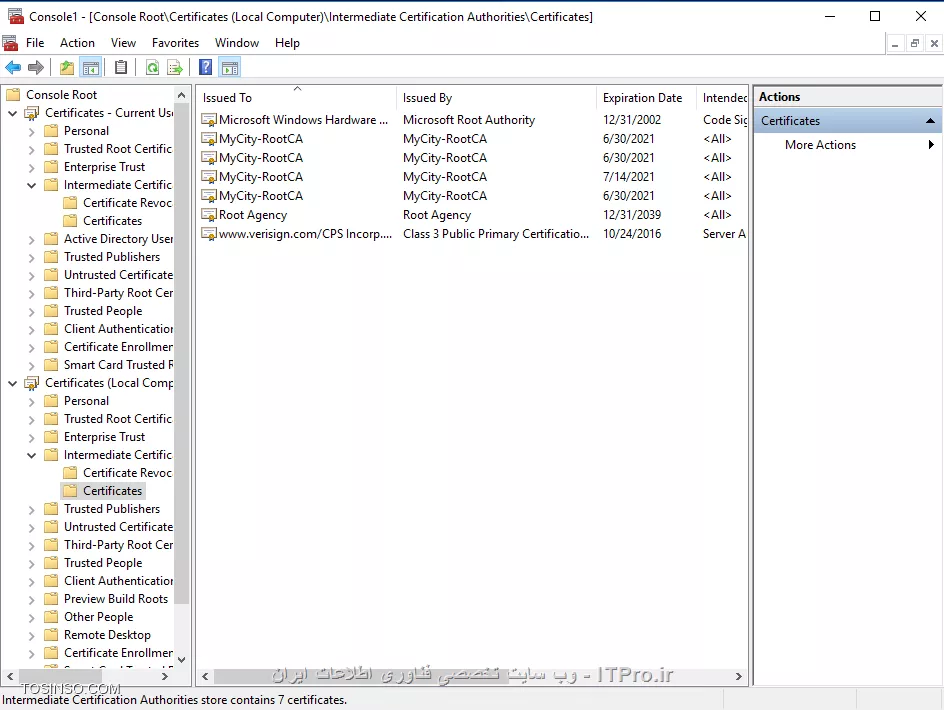Minimize the inner MDI child window

[895, 43]
